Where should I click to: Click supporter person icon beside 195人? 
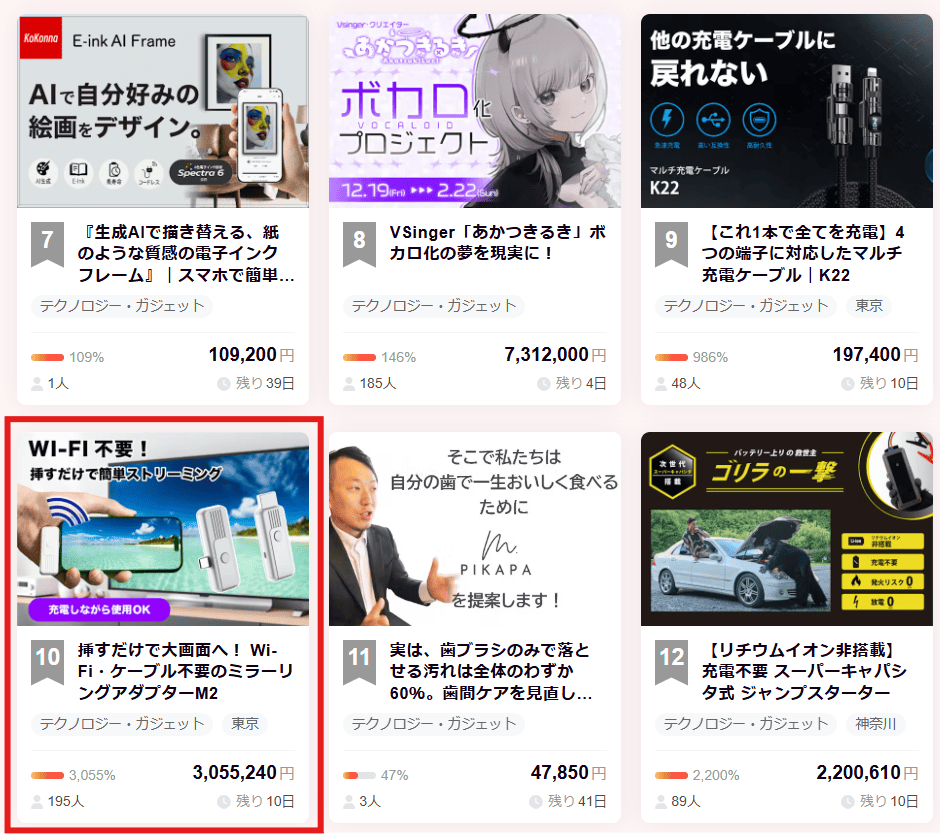tap(38, 801)
